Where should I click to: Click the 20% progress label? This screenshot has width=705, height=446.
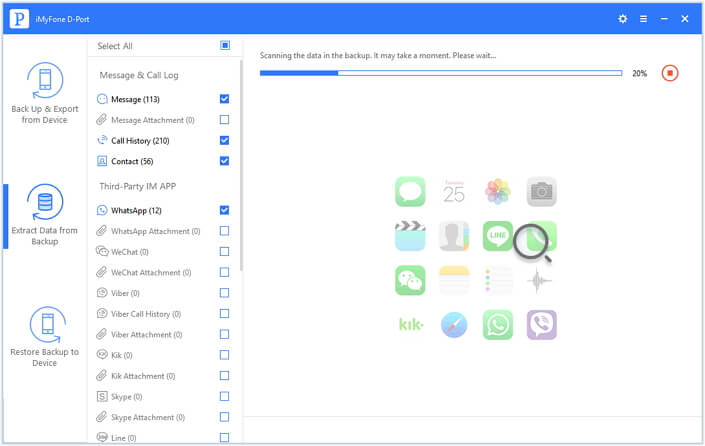pos(639,73)
